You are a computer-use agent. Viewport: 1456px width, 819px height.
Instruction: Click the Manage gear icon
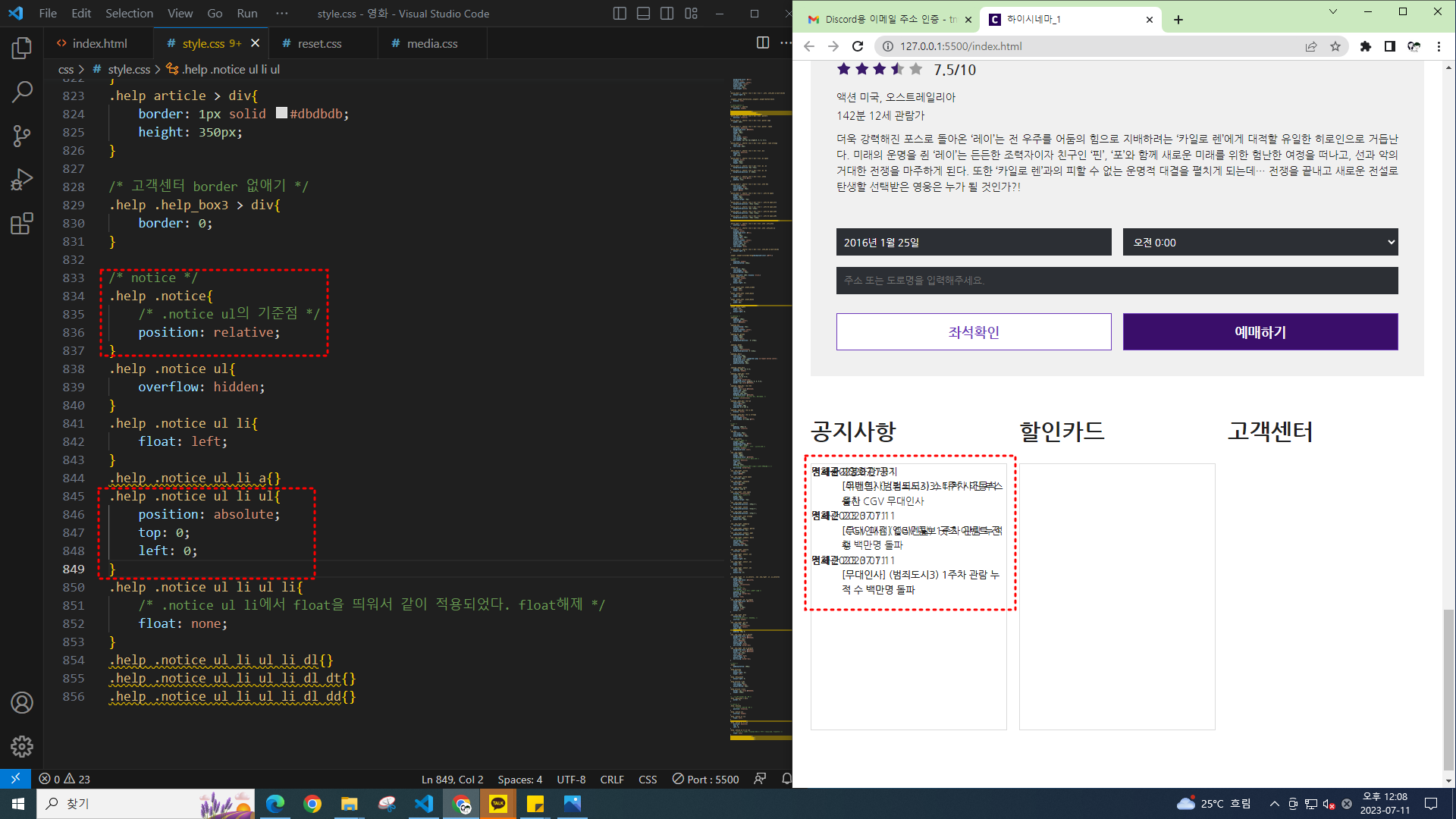(x=22, y=746)
